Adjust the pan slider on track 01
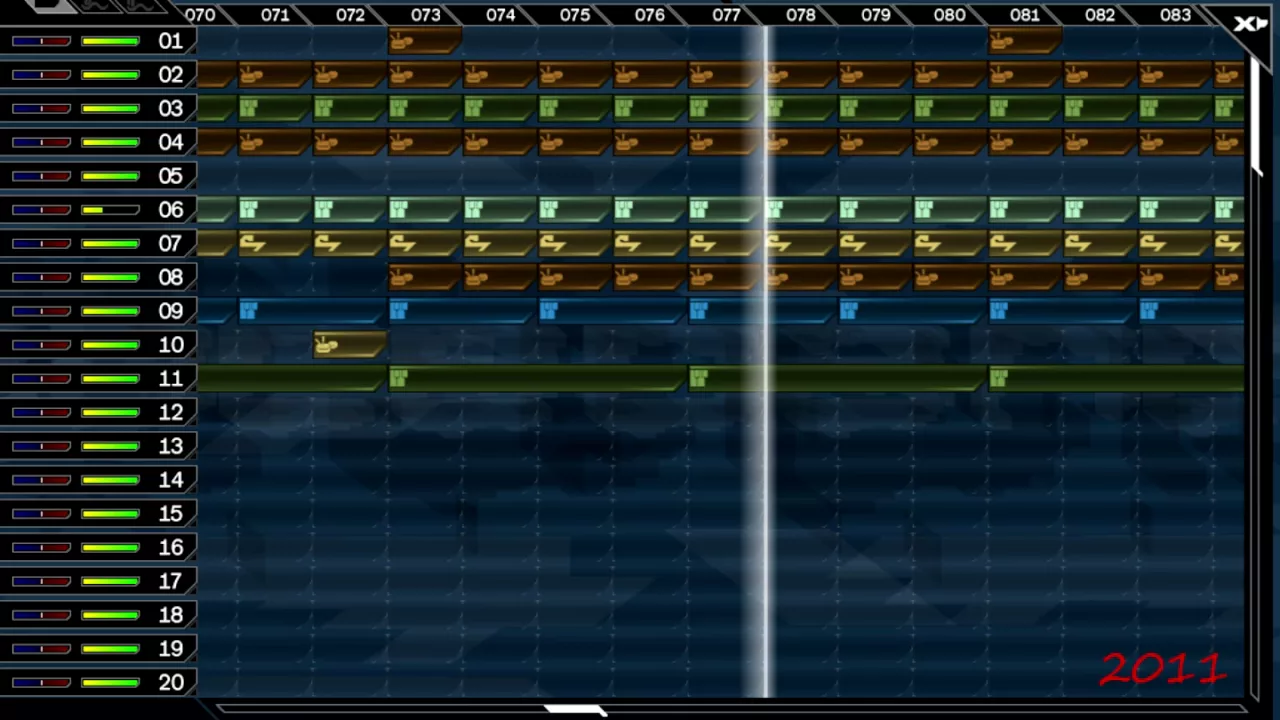The height and width of the screenshot is (720, 1280). coord(41,41)
